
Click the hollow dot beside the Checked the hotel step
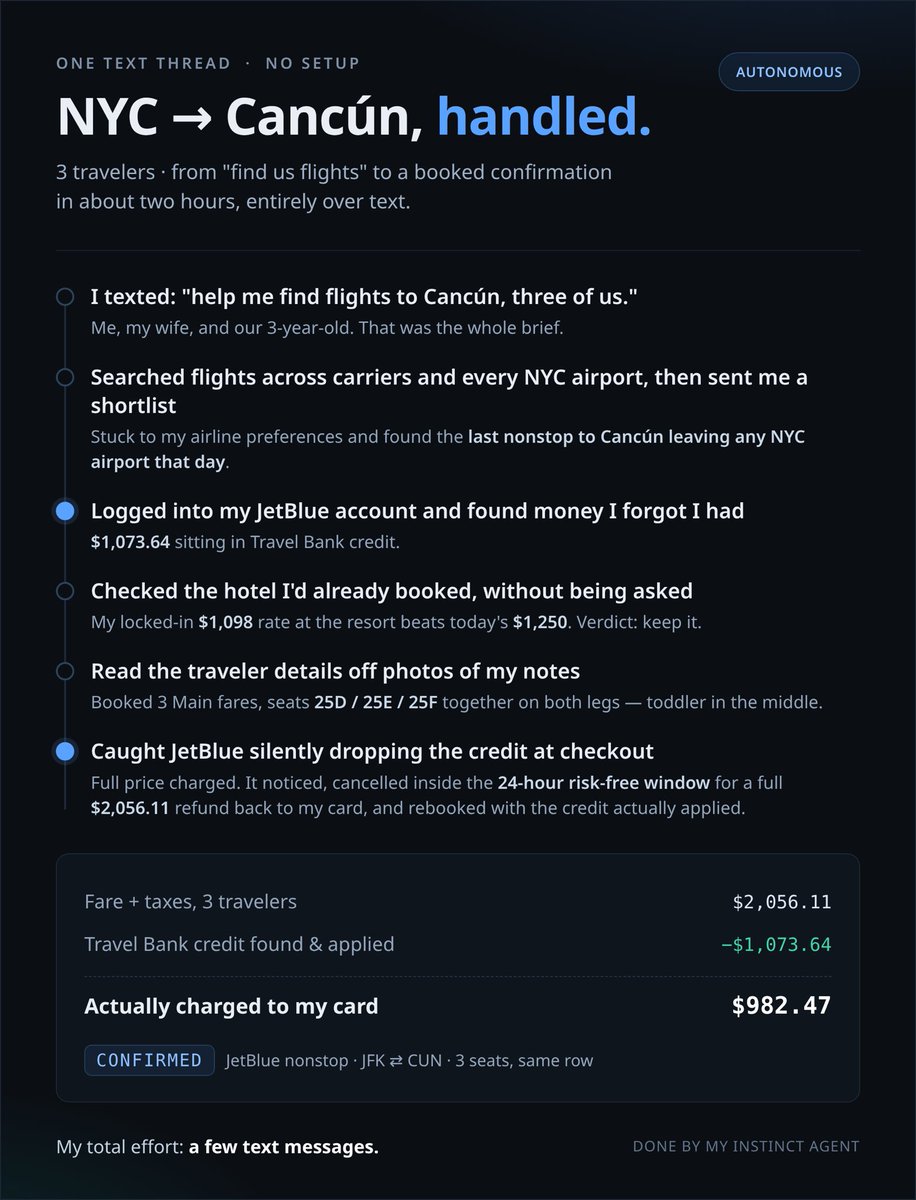coord(65,591)
